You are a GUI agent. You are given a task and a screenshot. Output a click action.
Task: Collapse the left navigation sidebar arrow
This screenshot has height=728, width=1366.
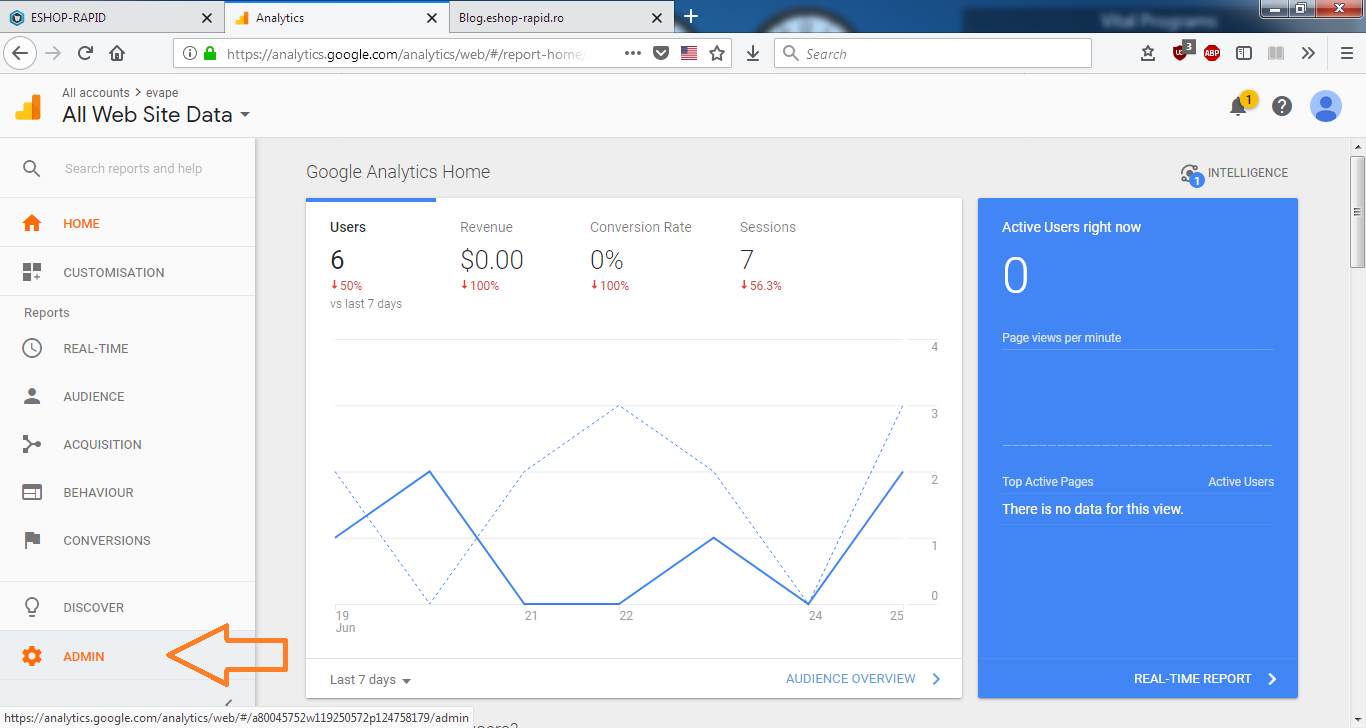pyautogui.click(x=228, y=704)
